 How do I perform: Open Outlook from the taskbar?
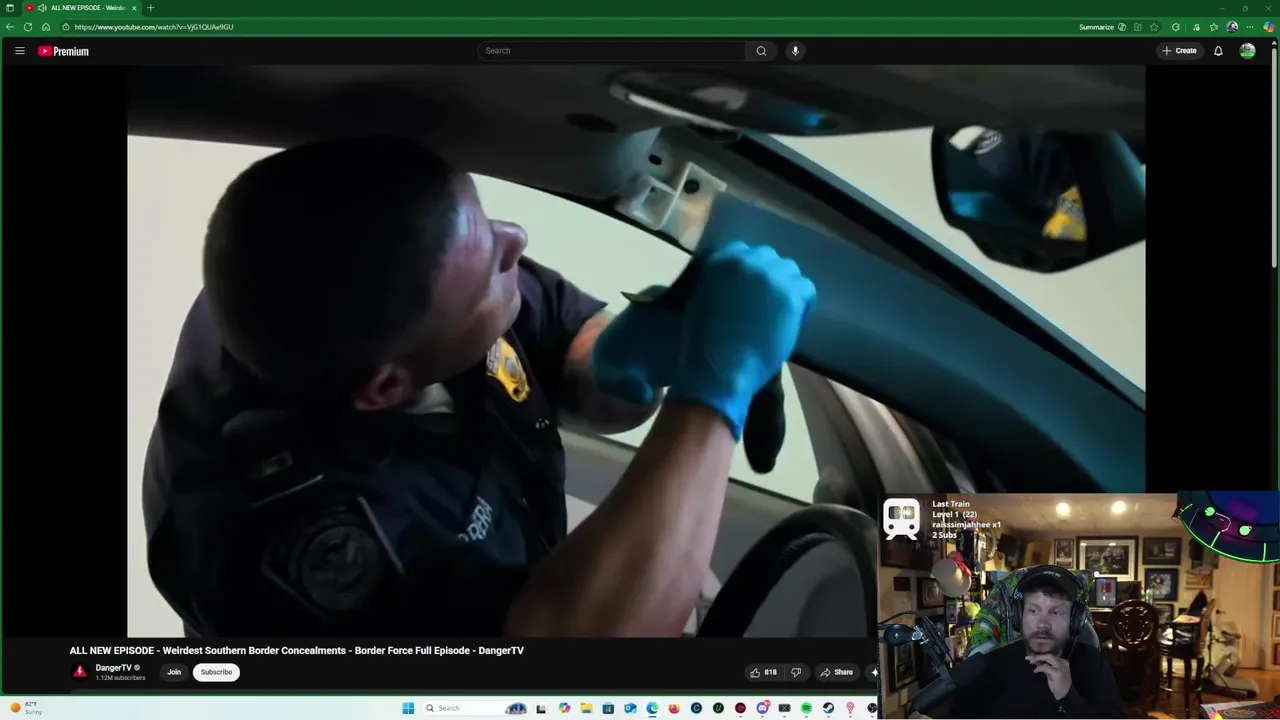point(630,708)
